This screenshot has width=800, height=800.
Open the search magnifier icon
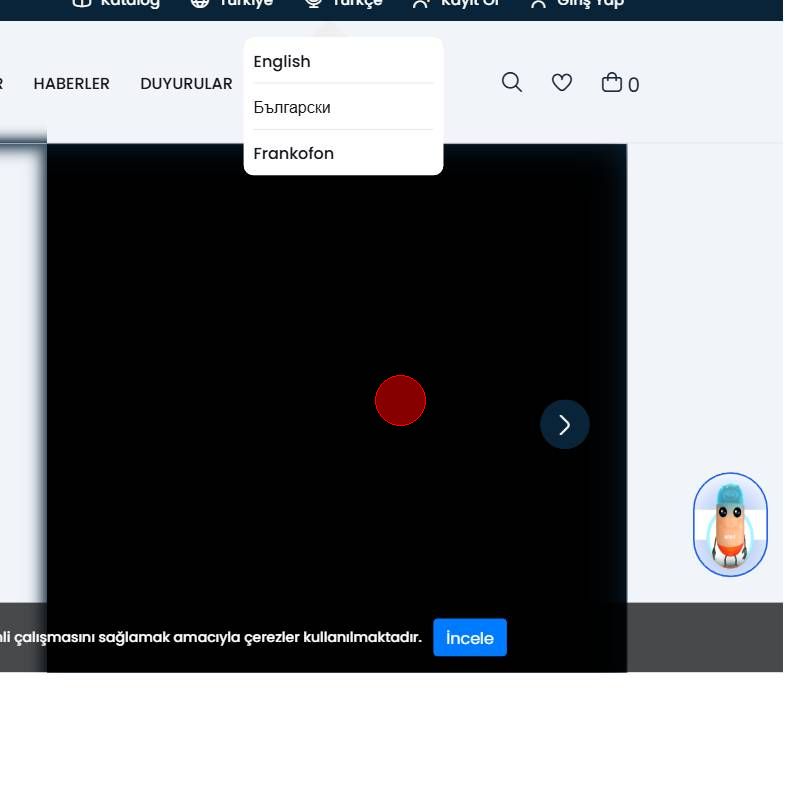(x=511, y=83)
